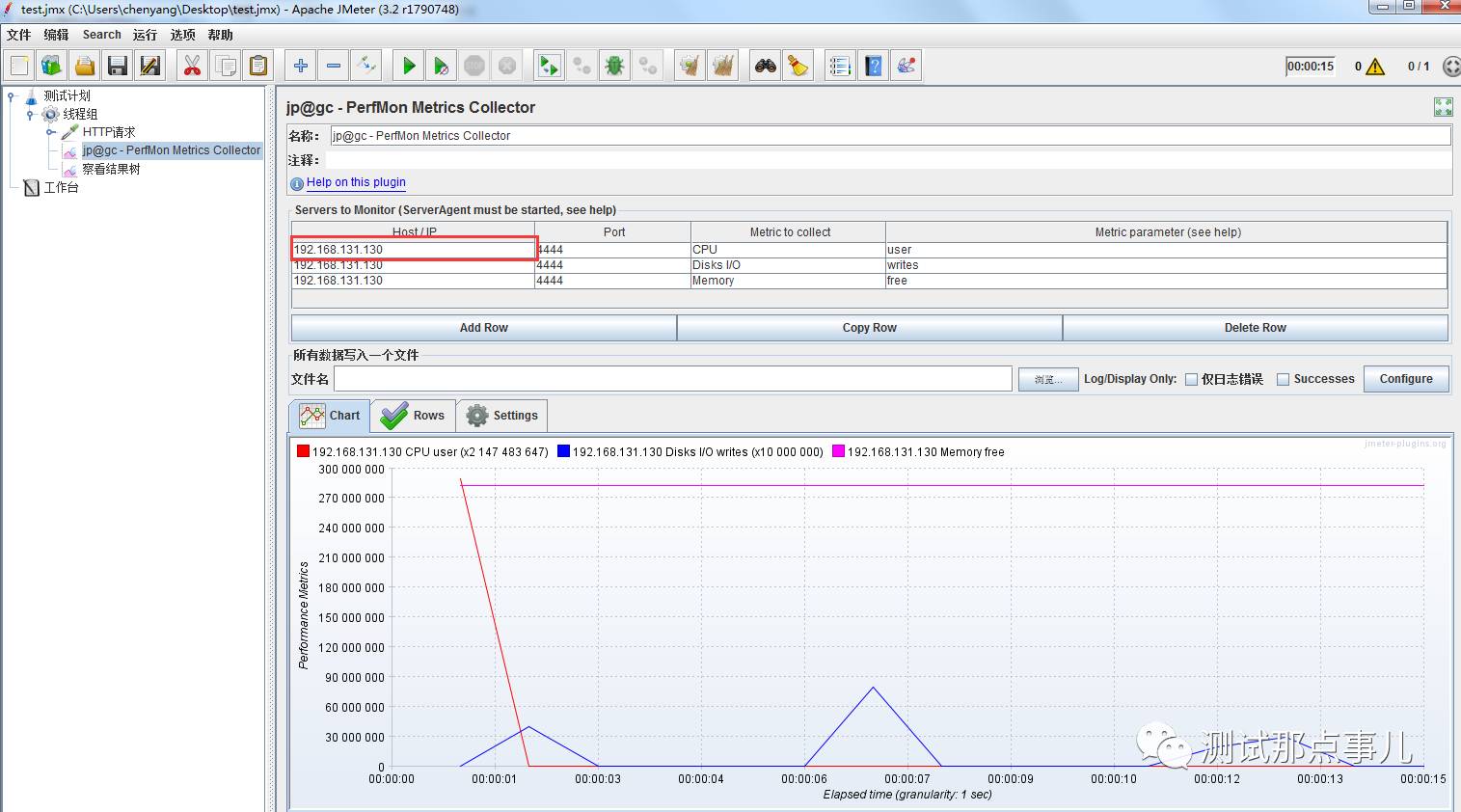Click the Add Row button

pyautogui.click(x=484, y=328)
